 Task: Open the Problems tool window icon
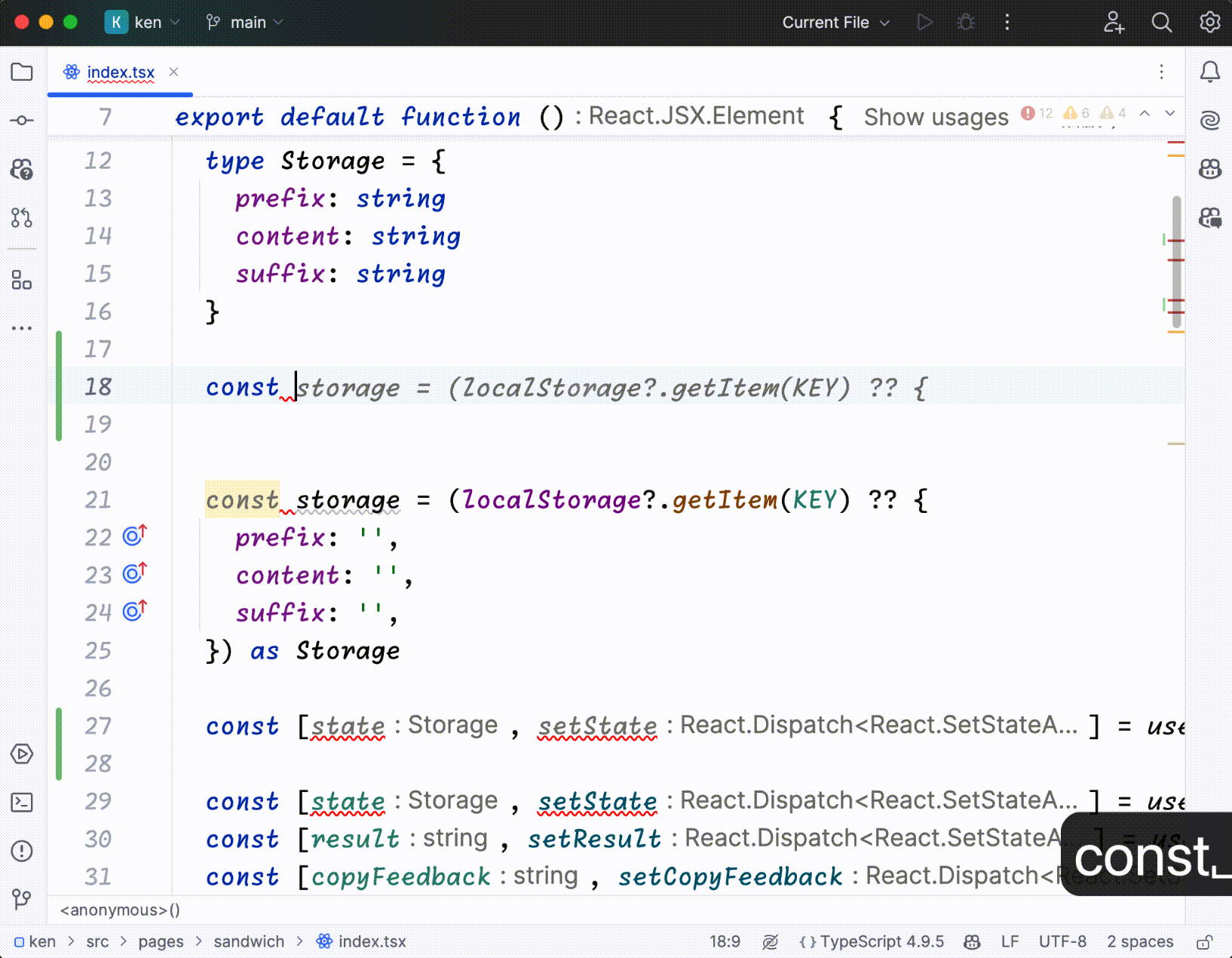(22, 851)
